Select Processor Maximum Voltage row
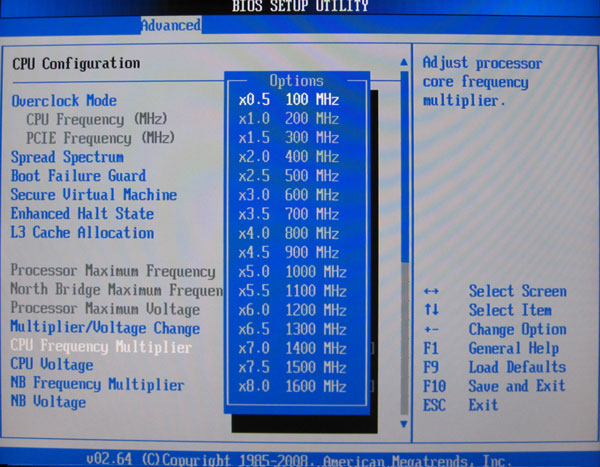600x467 pixels. coord(105,309)
